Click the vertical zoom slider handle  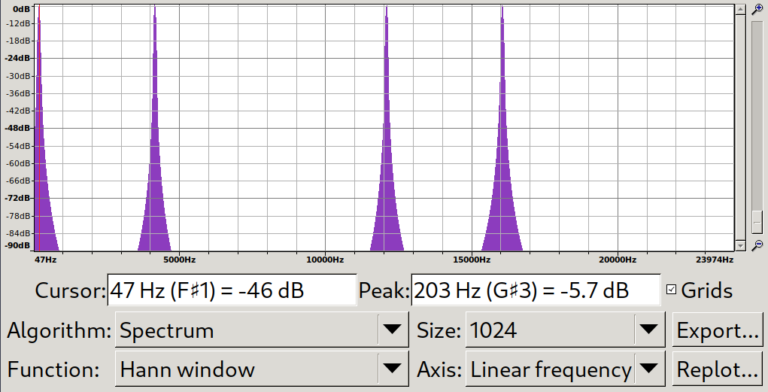point(757,221)
